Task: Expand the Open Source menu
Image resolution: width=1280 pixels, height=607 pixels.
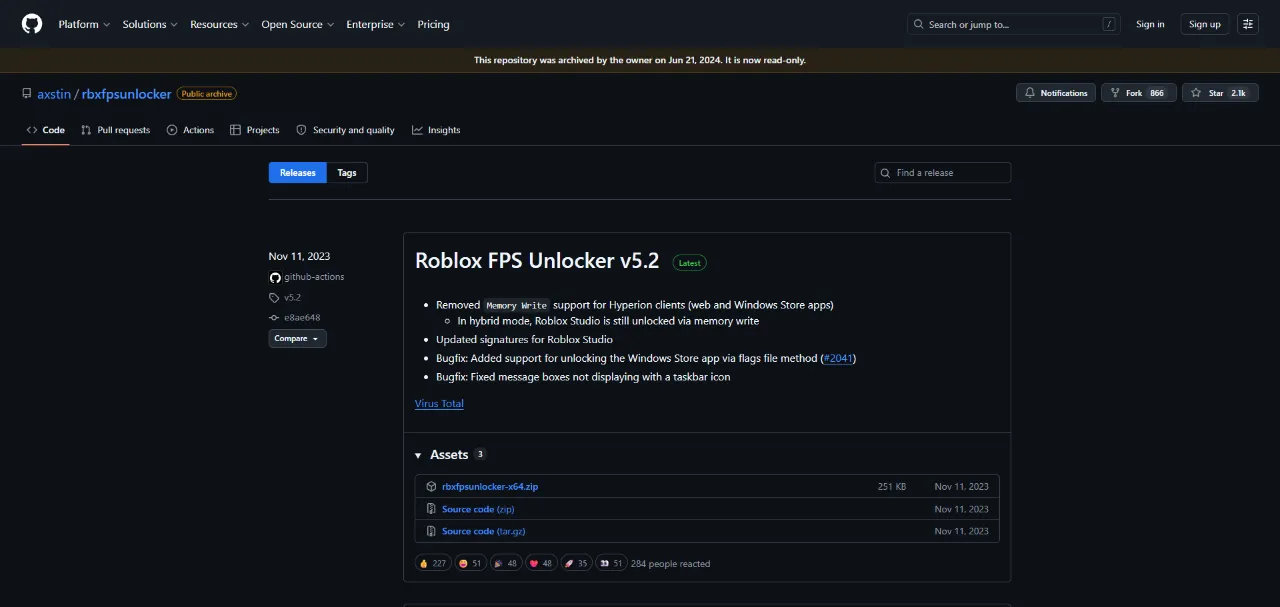Action: (x=297, y=24)
